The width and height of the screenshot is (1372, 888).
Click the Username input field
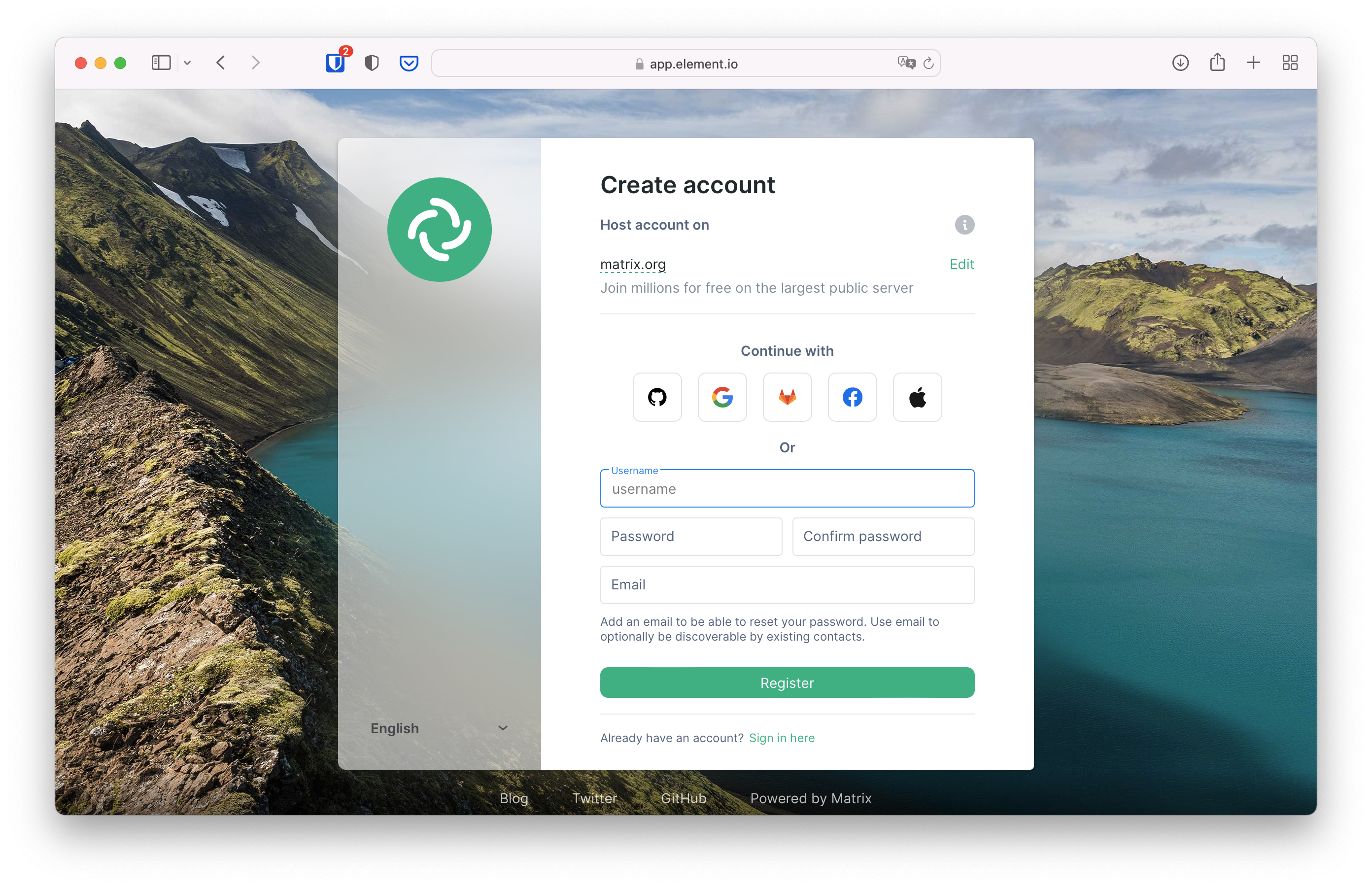coord(786,488)
